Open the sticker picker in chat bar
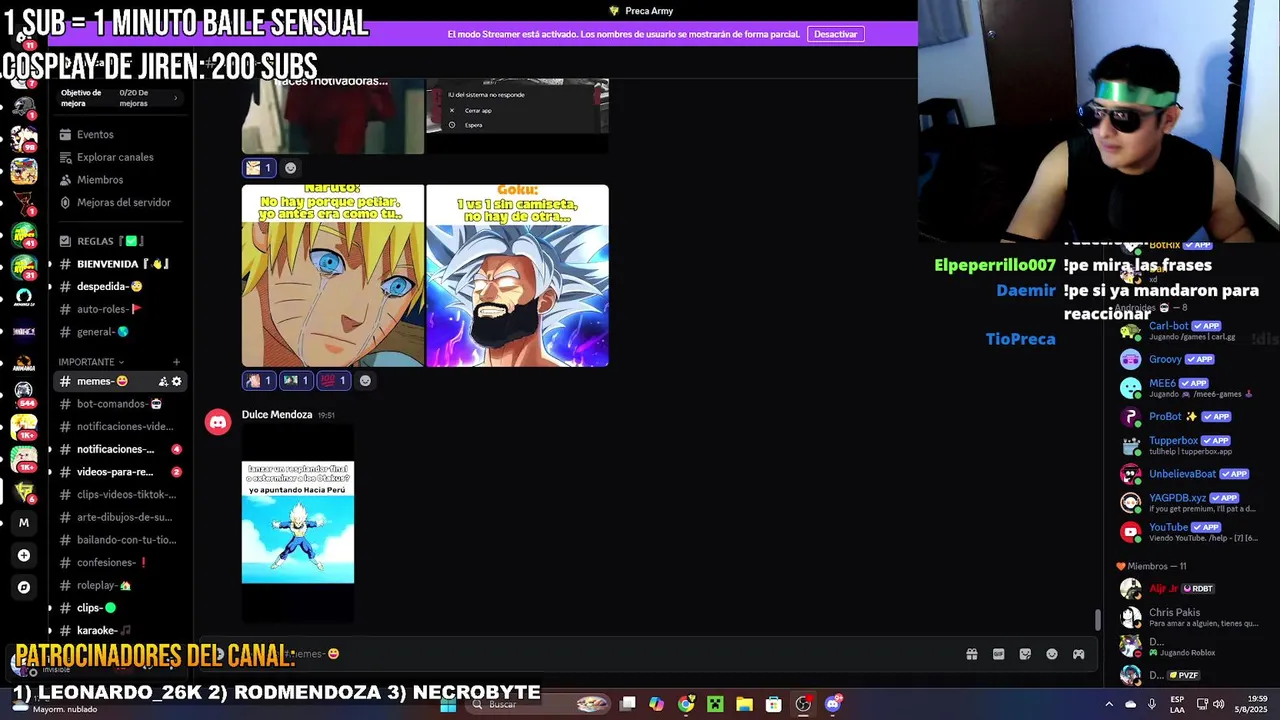The image size is (1280, 720). coord(1025,654)
